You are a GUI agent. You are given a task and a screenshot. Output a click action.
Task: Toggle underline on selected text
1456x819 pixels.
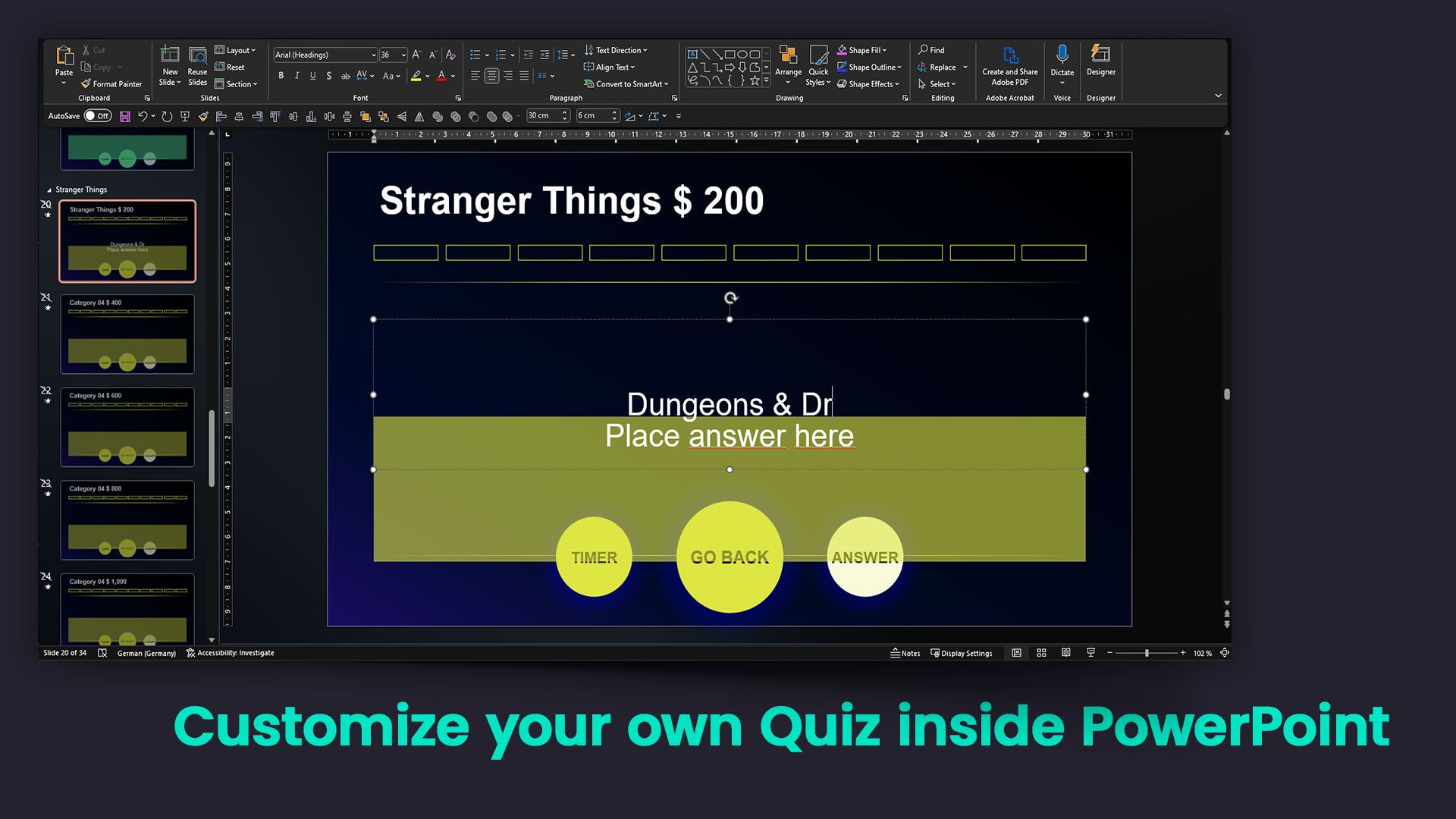(x=313, y=76)
